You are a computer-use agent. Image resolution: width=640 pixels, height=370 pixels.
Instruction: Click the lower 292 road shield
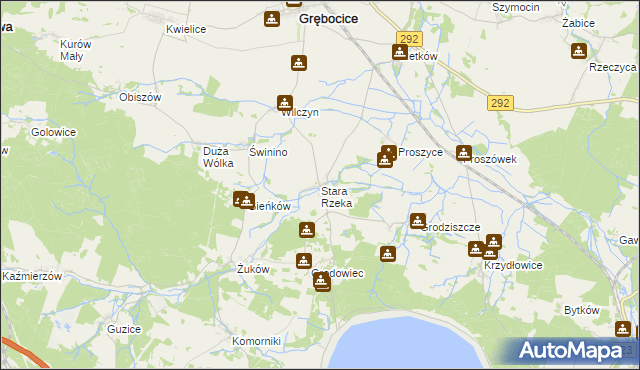500,103
